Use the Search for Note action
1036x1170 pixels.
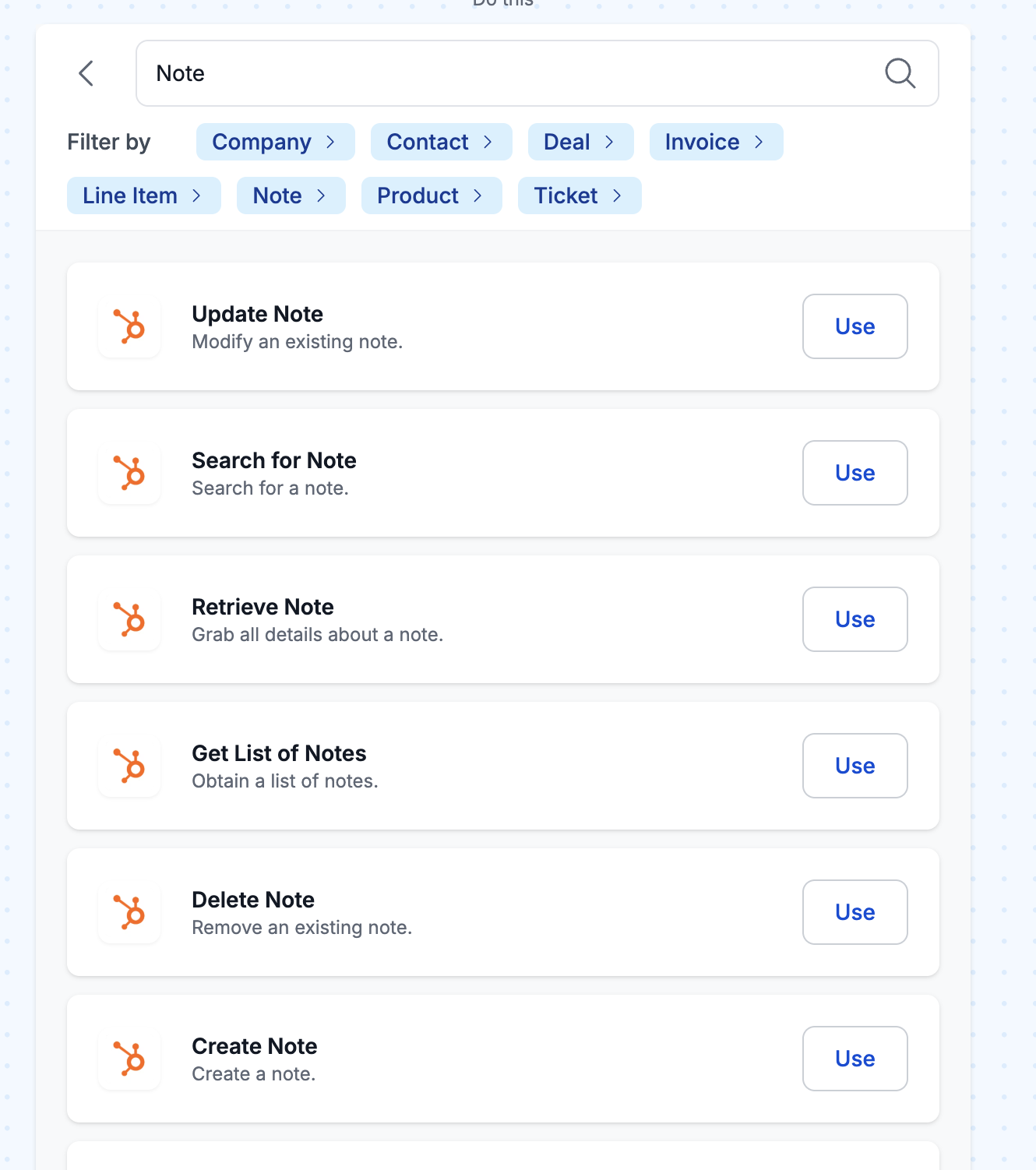(855, 473)
